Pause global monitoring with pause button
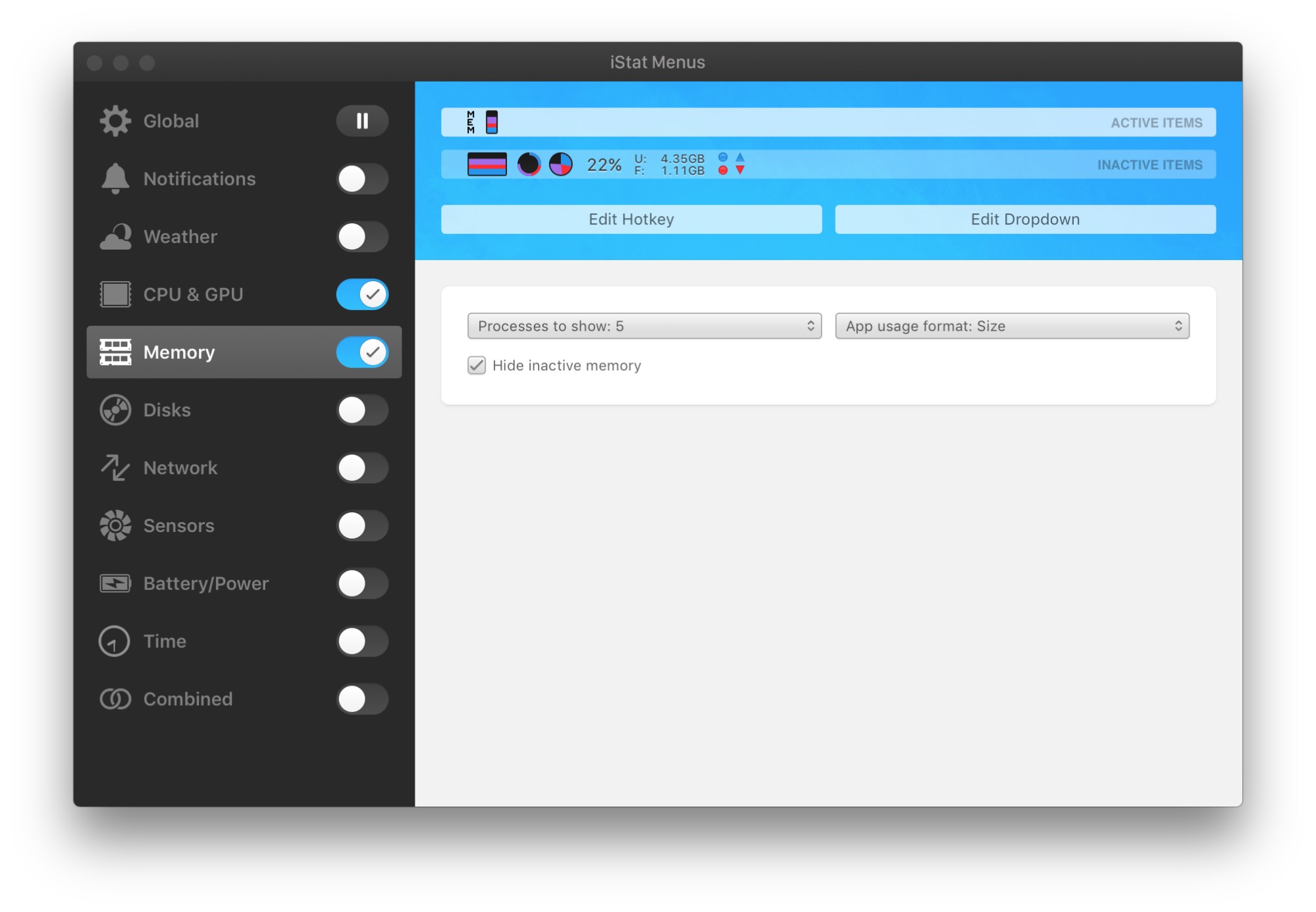Viewport: 1316px width, 912px height. (x=362, y=121)
